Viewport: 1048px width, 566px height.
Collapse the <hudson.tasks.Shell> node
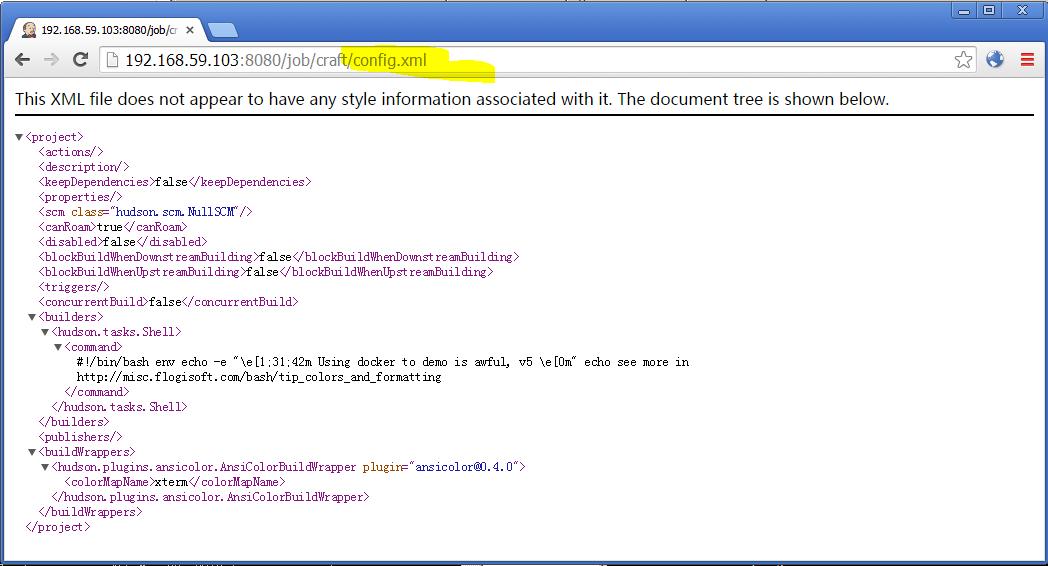[45, 332]
